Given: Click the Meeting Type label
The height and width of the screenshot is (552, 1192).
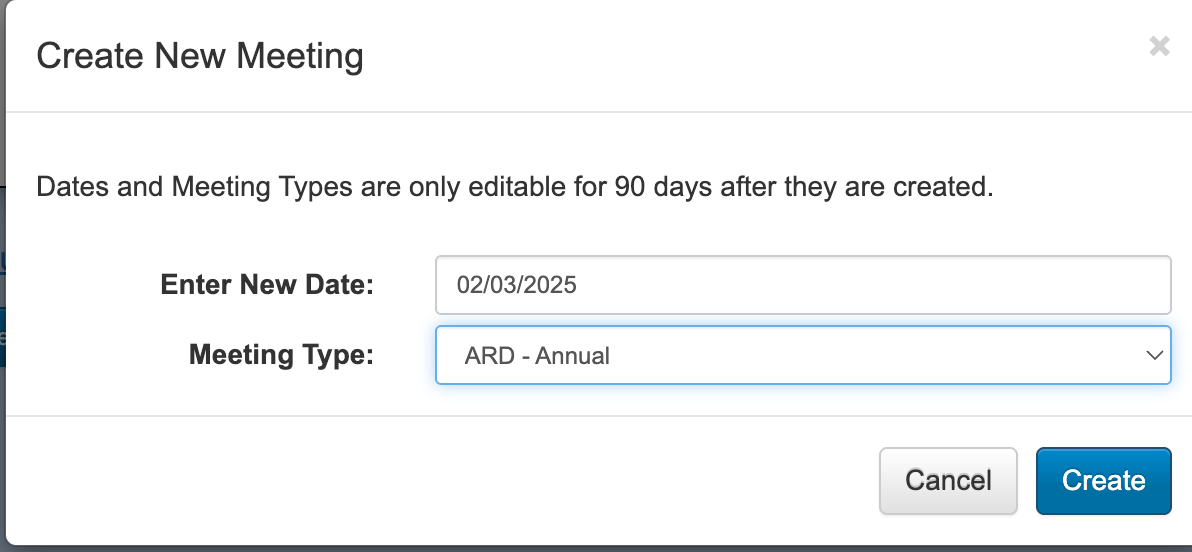Looking at the screenshot, I should click(281, 354).
